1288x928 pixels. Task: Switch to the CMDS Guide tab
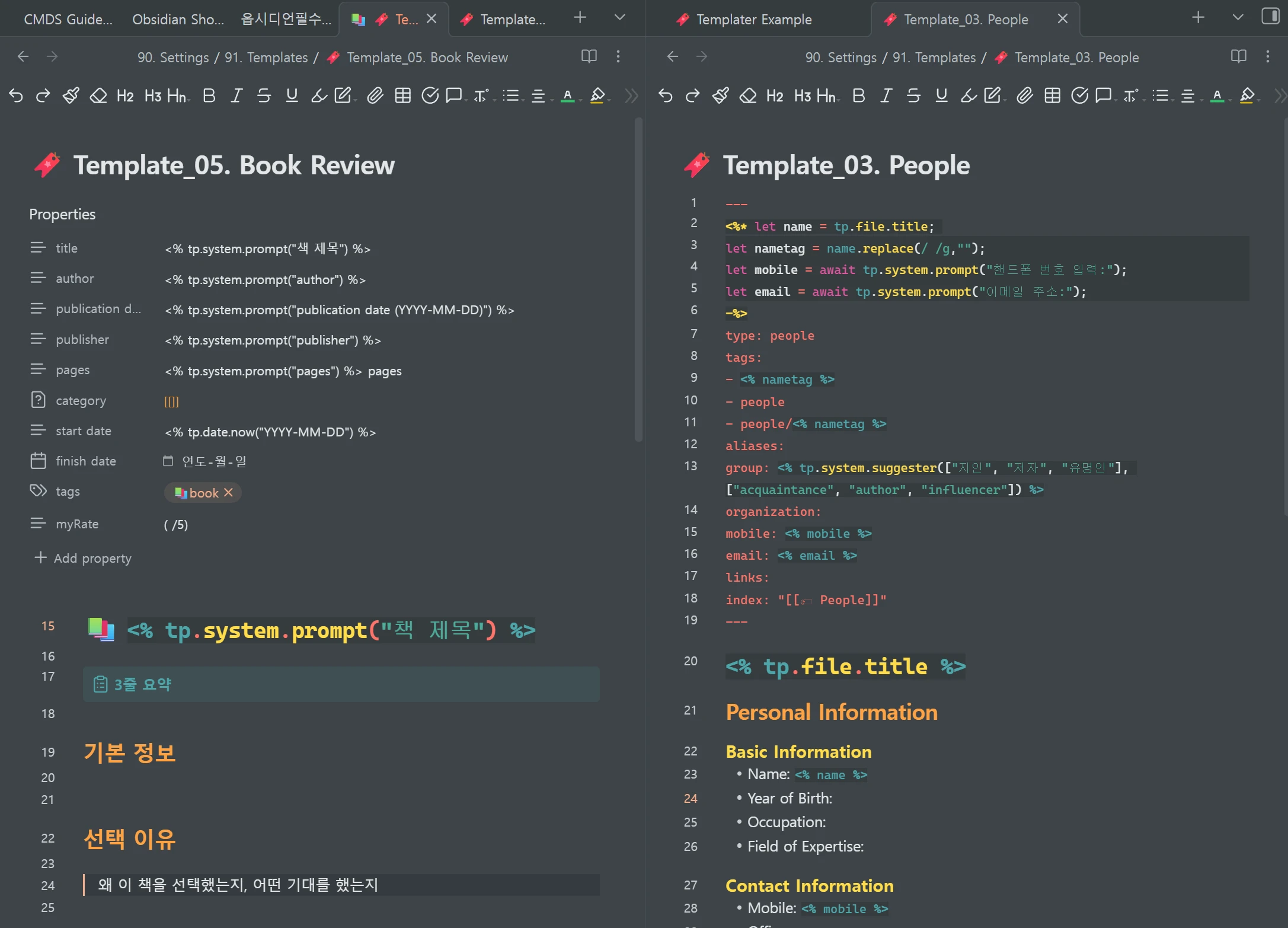pyautogui.click(x=68, y=20)
